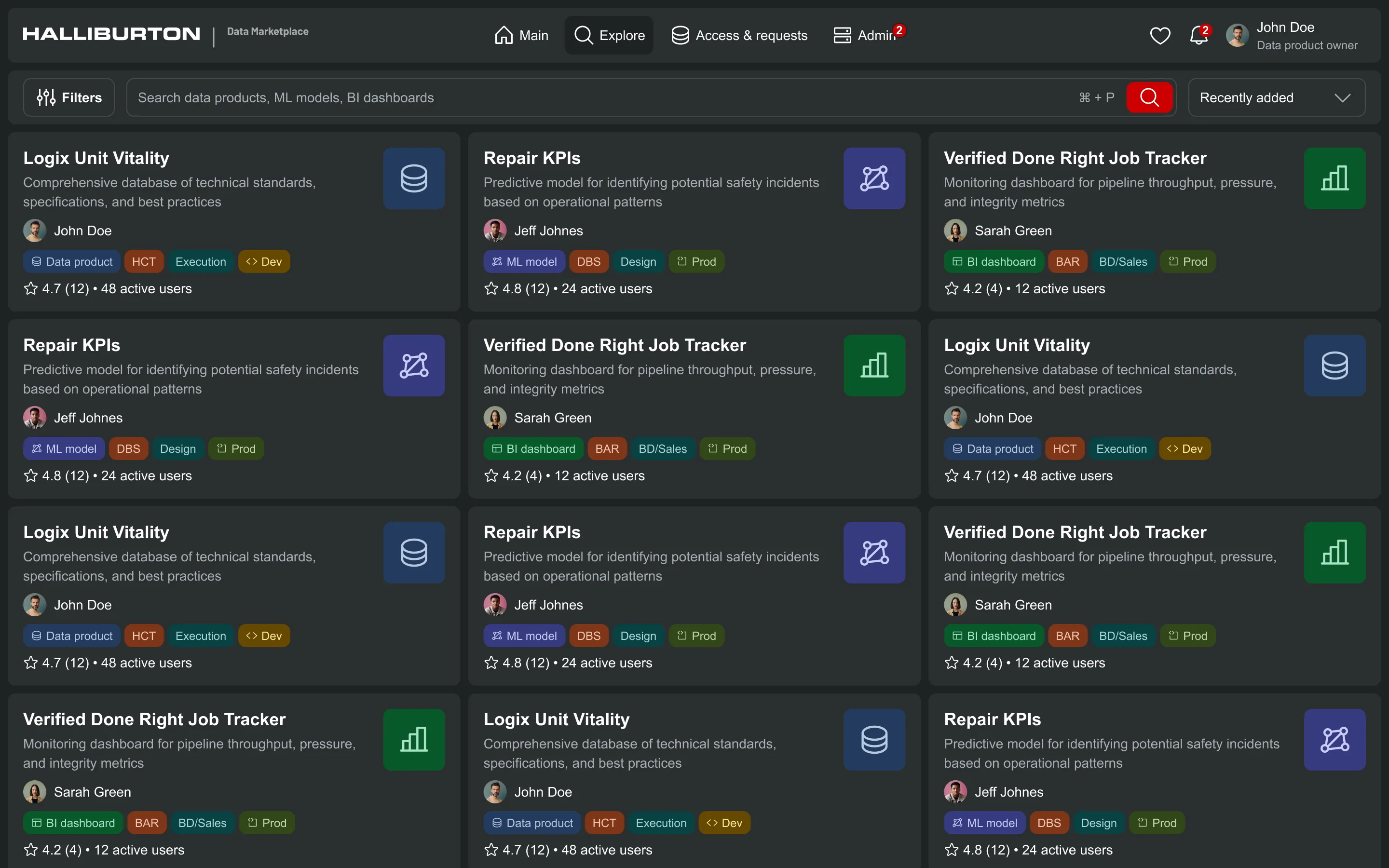The image size is (1389, 868).
Task: Click the Data product tag on first card
Action: click(72, 262)
